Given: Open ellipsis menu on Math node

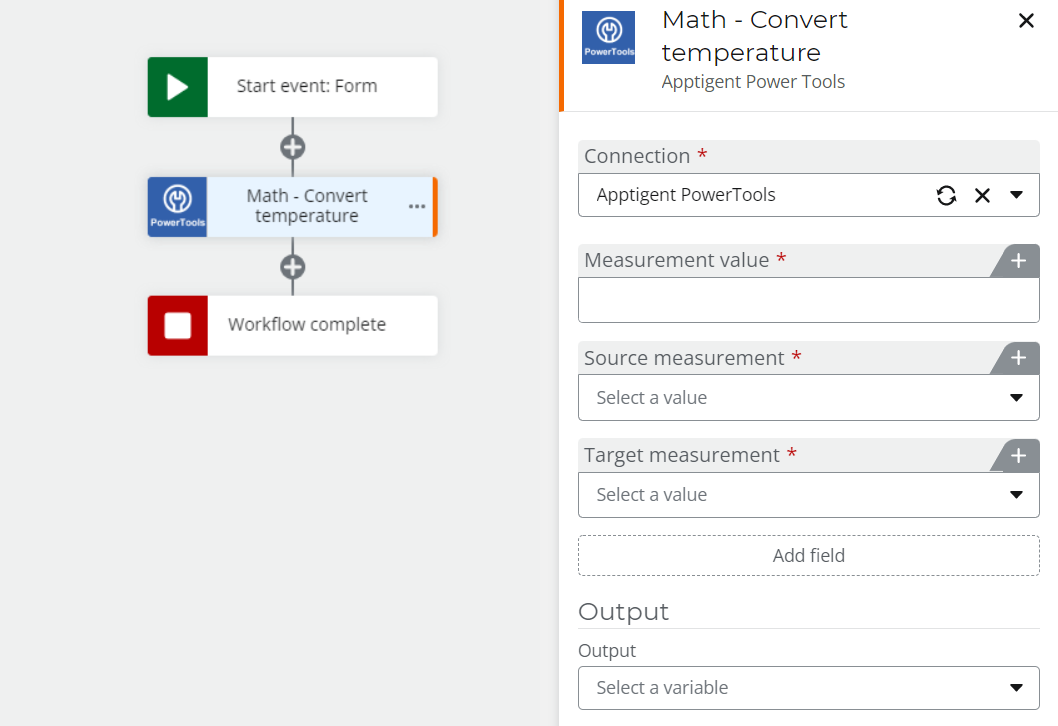Looking at the screenshot, I should click(417, 207).
